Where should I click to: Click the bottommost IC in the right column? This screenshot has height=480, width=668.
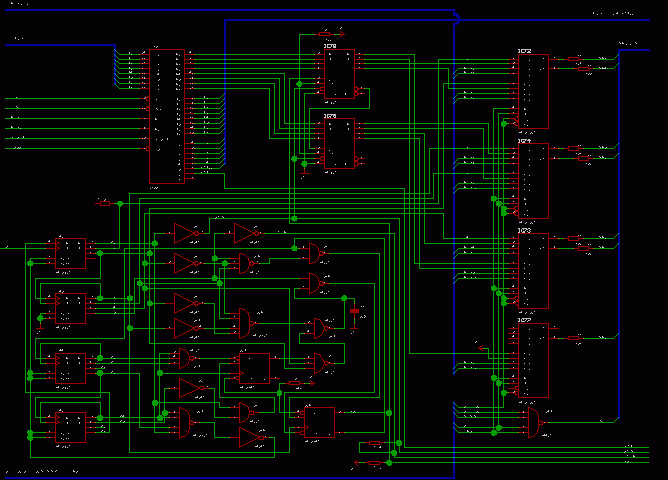click(533, 360)
